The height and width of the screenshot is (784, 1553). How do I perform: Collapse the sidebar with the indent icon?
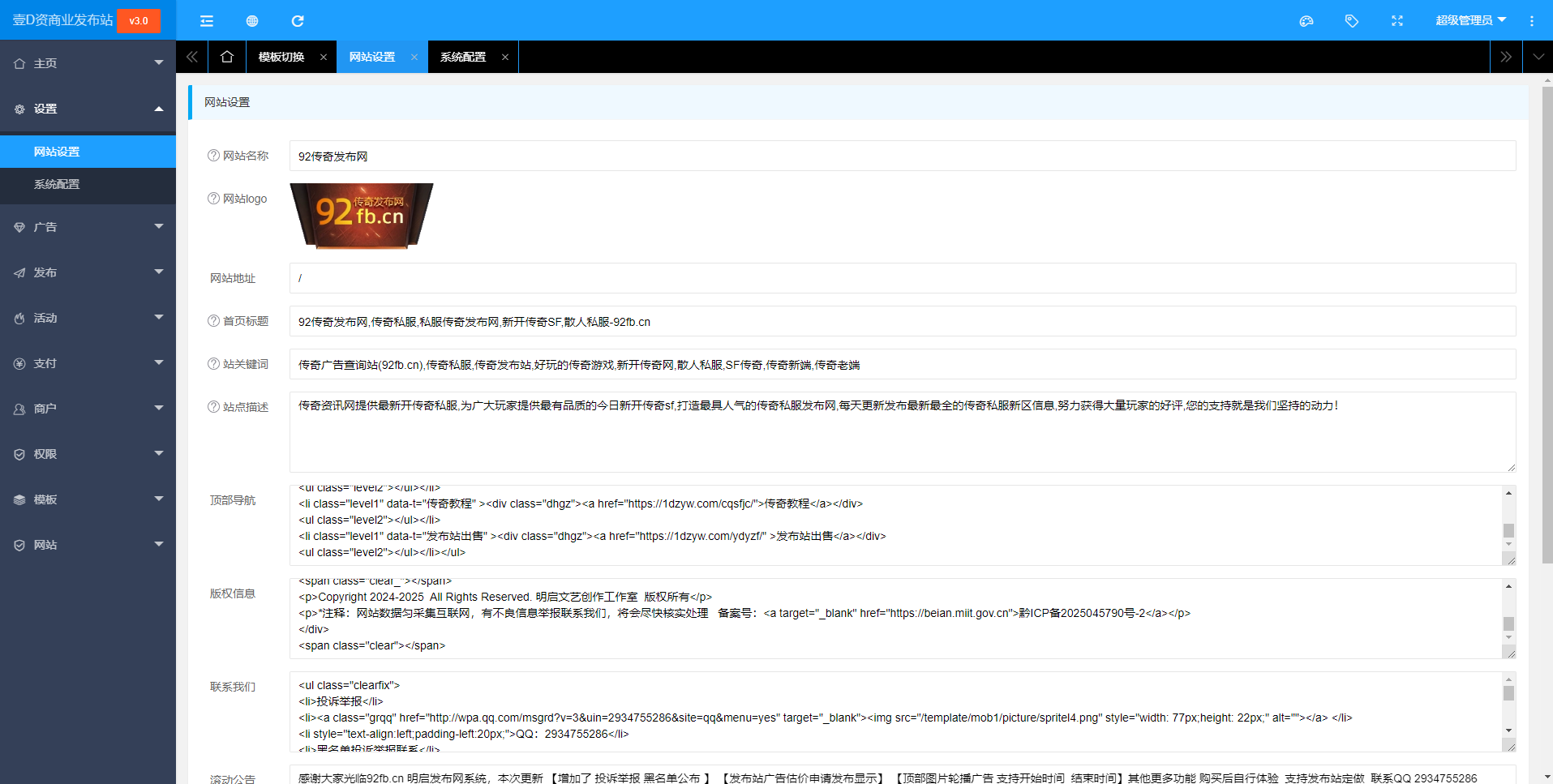click(207, 20)
